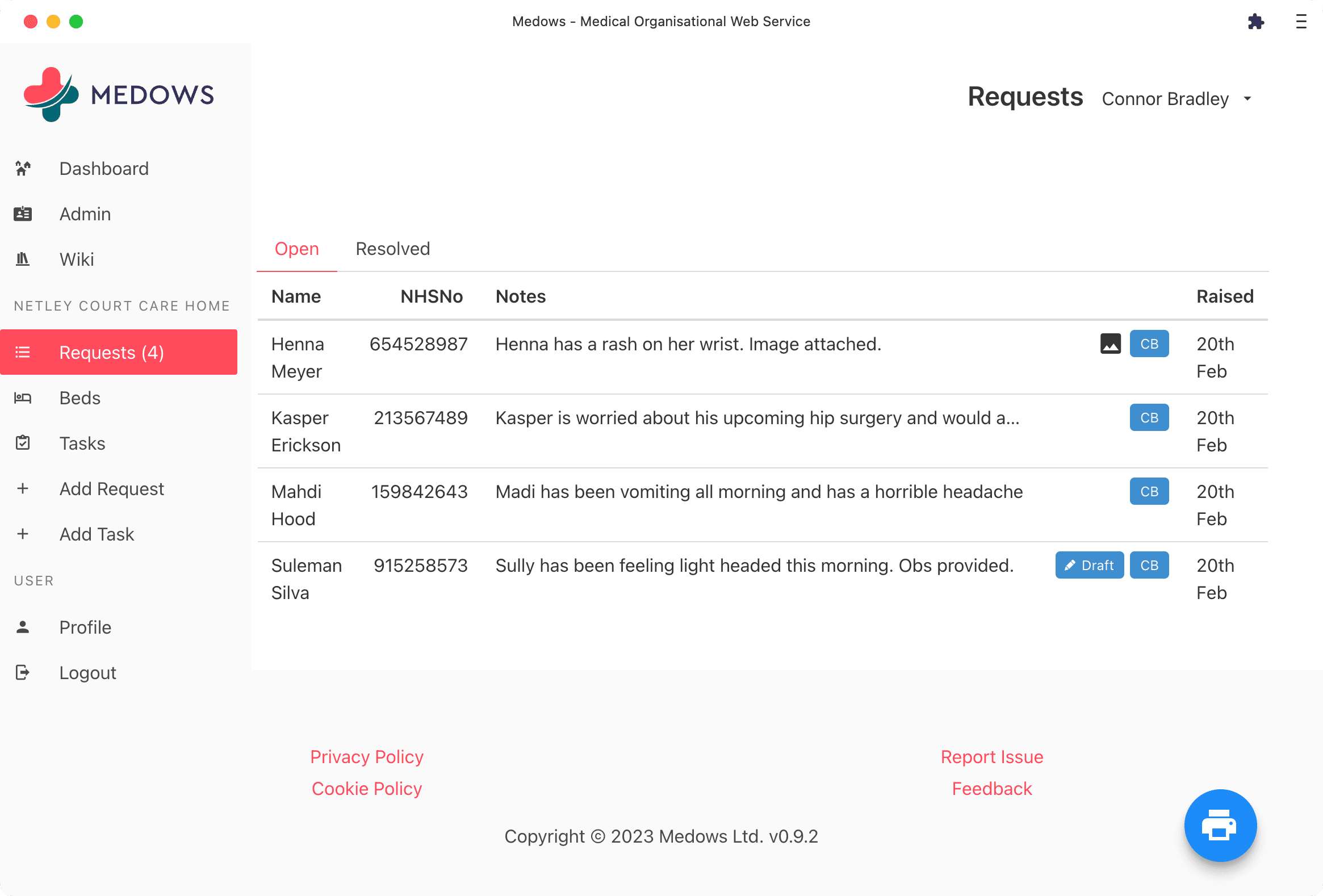Click Kasper Erickson's request row
This screenshot has width=1323, height=896.
tap(760, 431)
